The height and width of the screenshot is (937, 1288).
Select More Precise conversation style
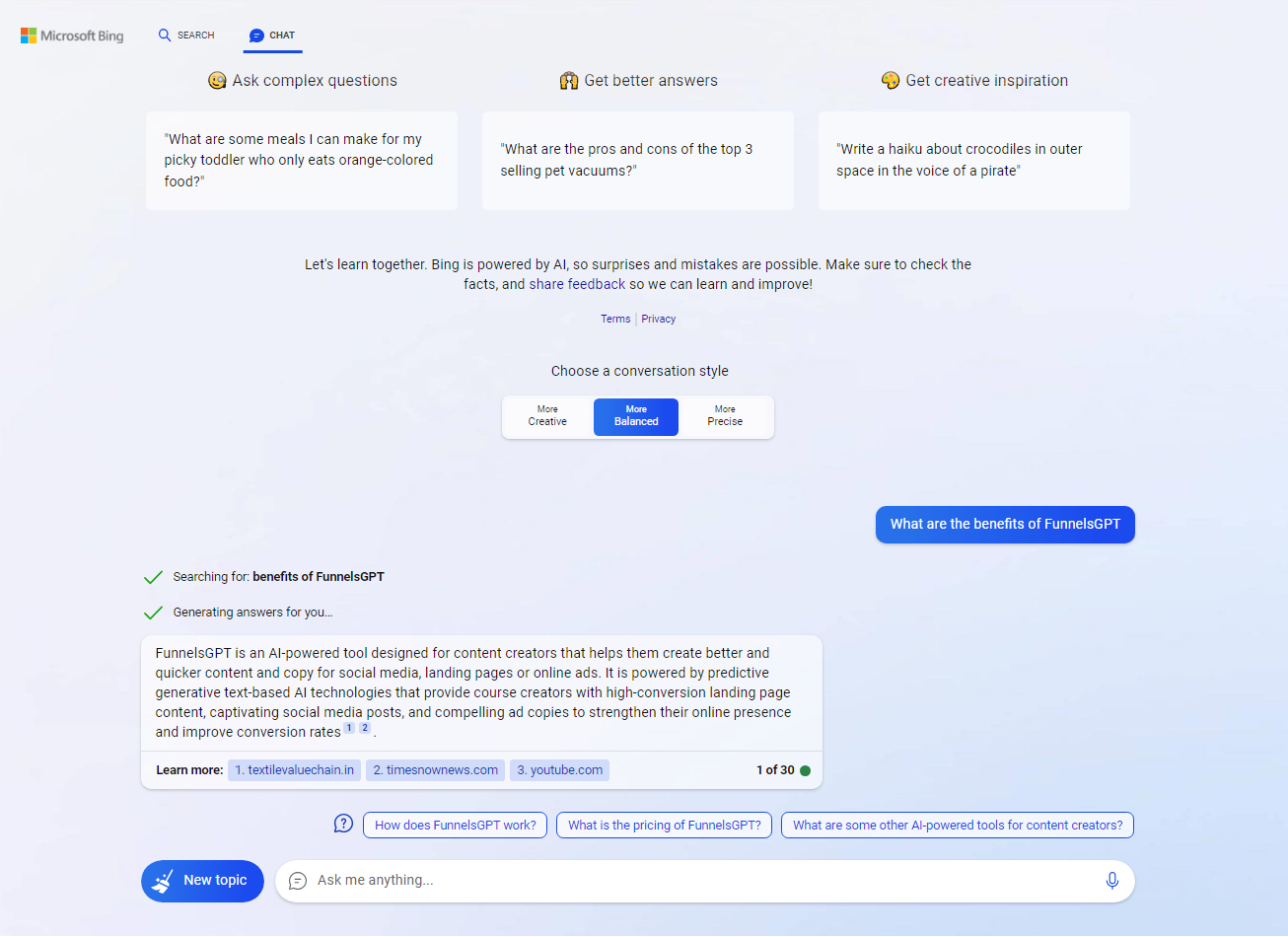pos(725,416)
